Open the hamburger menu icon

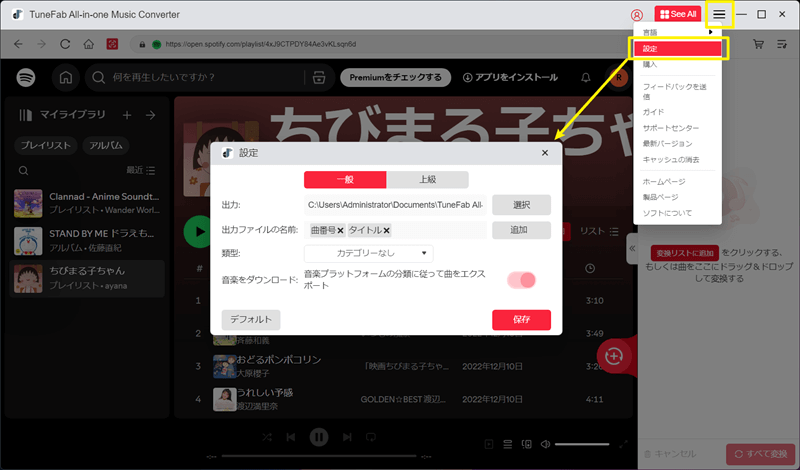pos(719,14)
